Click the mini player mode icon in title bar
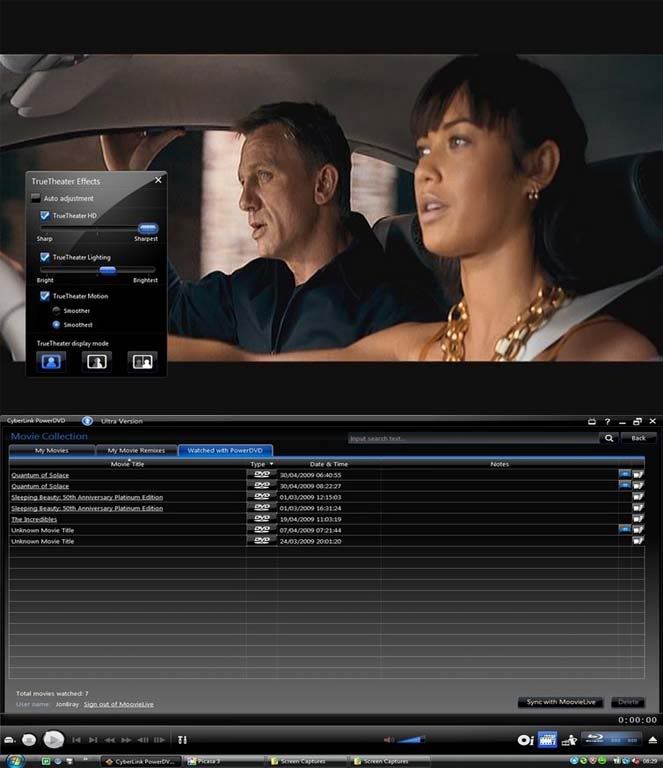This screenshot has width=663, height=768. pyautogui.click(x=592, y=421)
